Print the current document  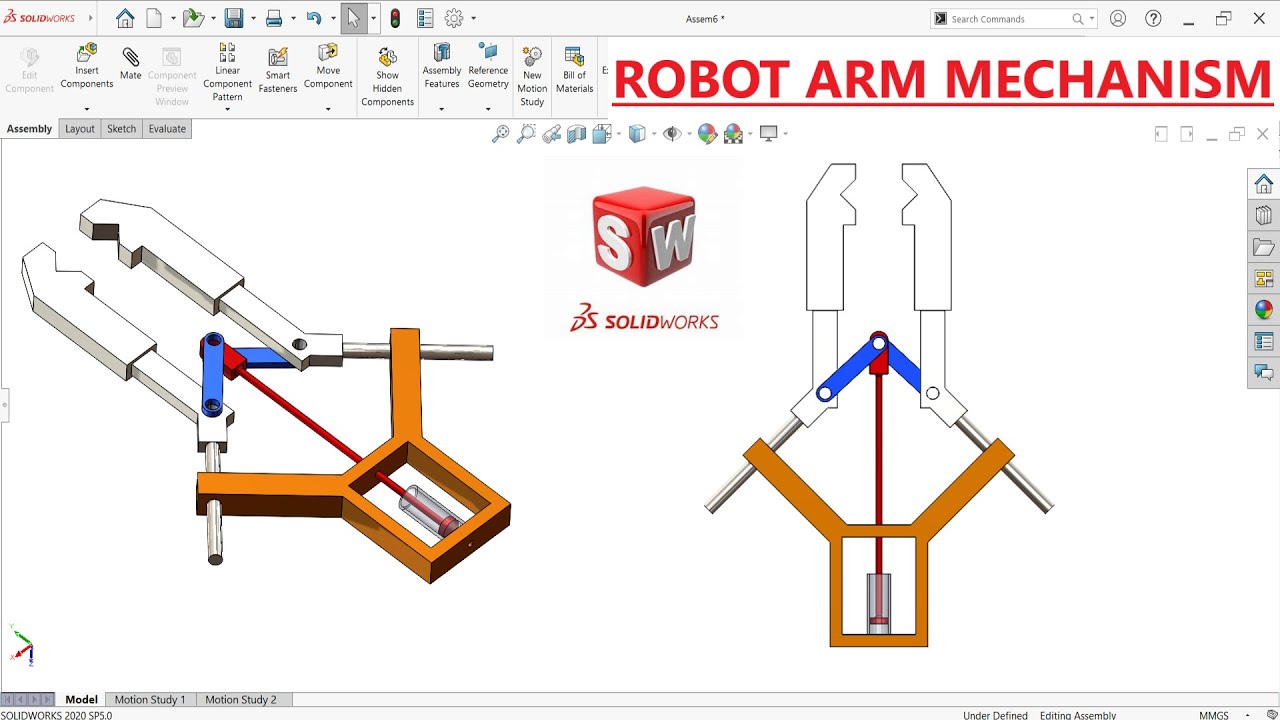click(x=274, y=18)
